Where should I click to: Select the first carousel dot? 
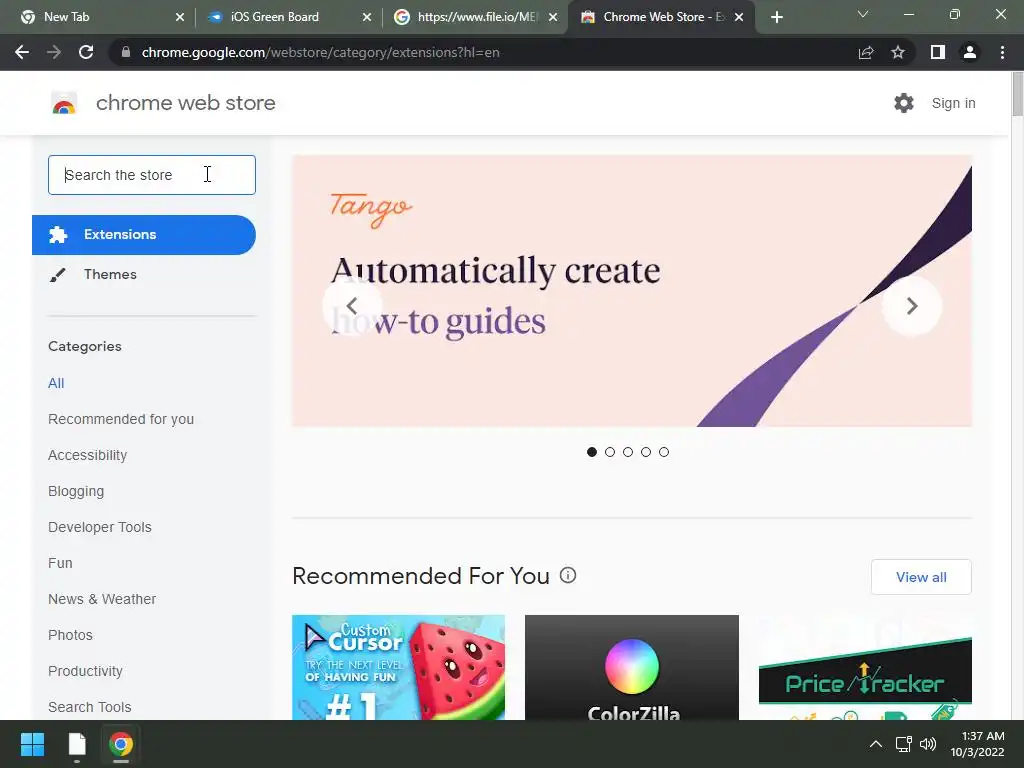592,452
